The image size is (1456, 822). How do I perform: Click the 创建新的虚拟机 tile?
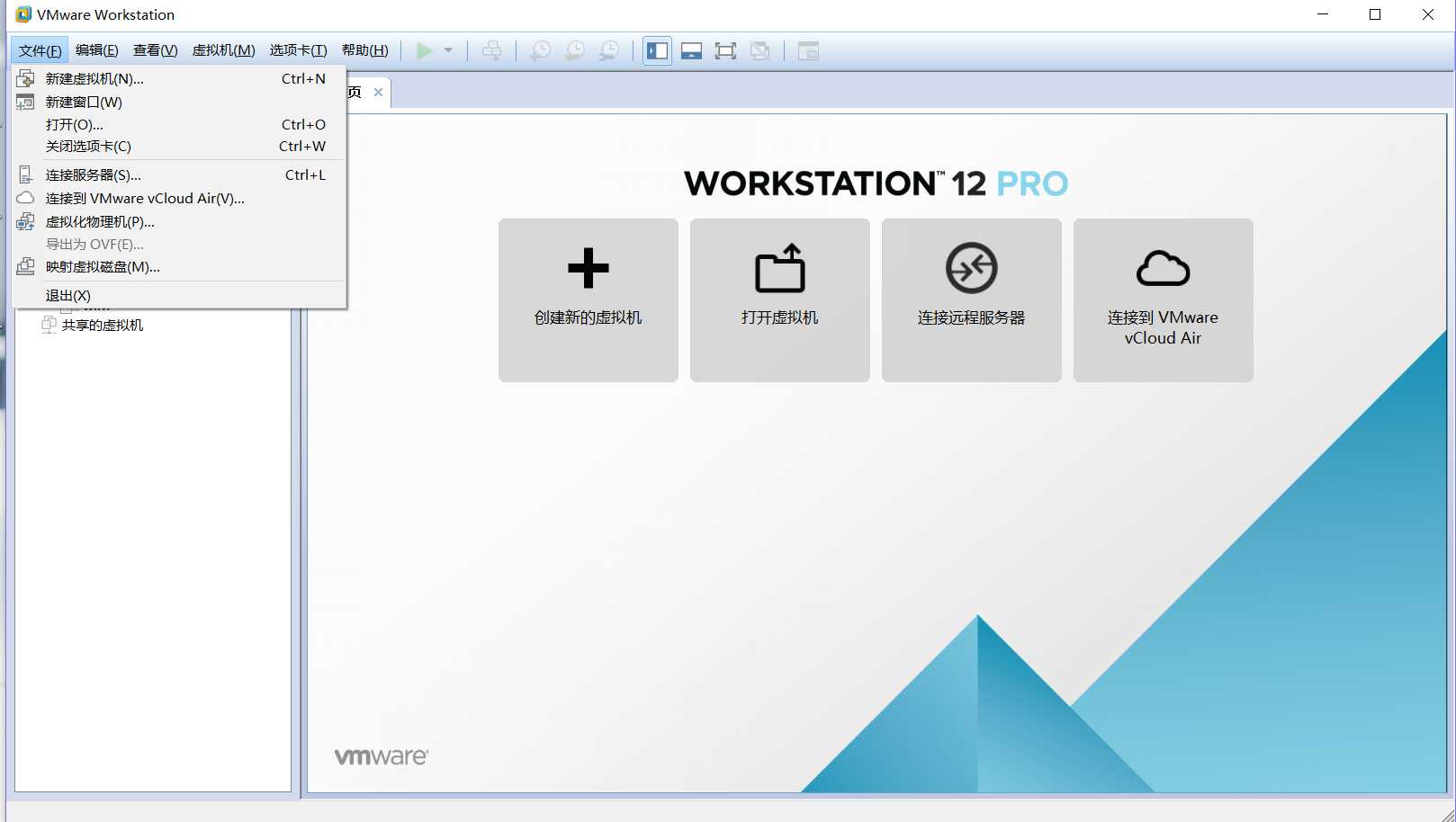click(589, 300)
